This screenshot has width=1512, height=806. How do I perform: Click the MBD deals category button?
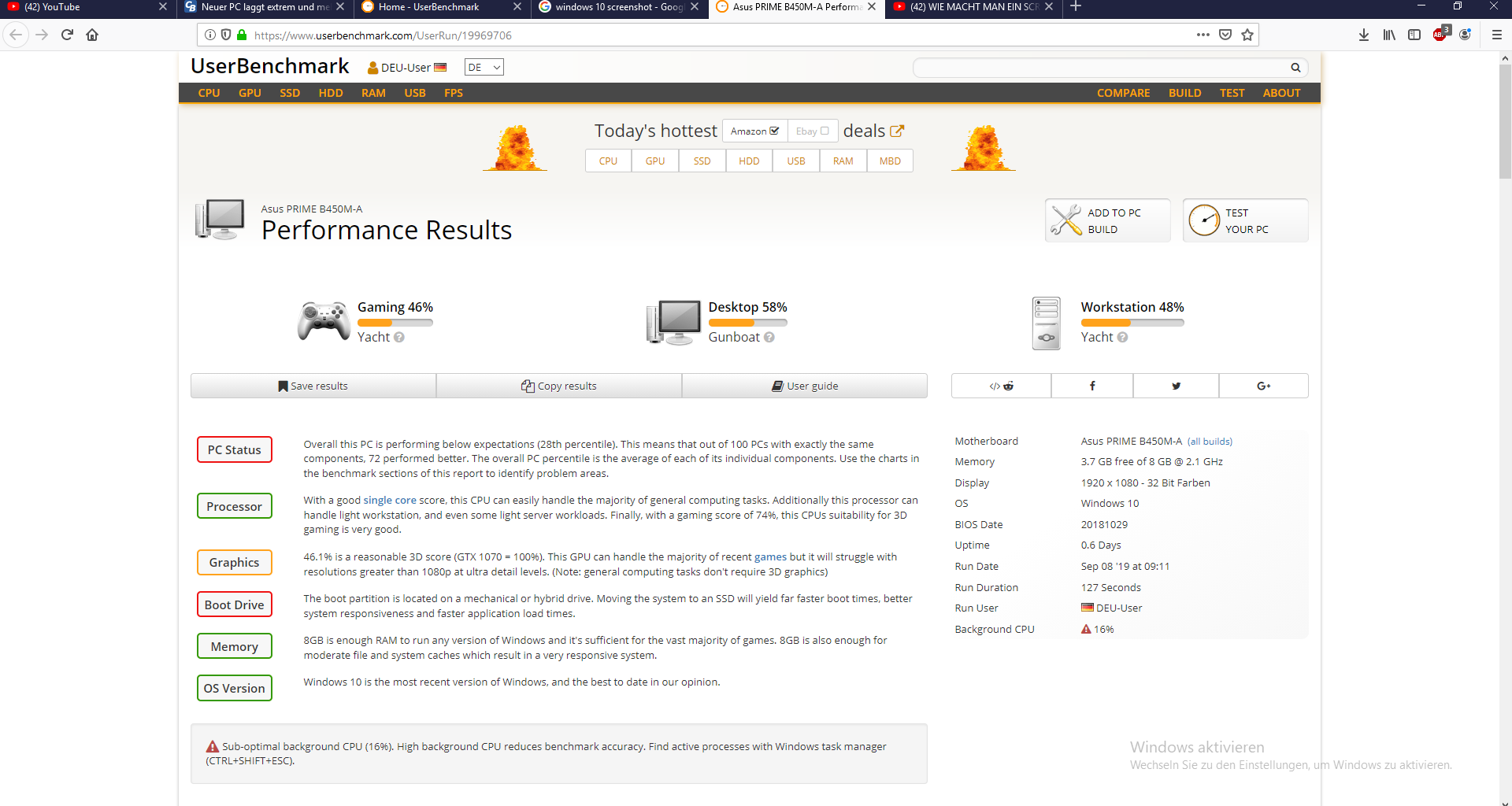[890, 161]
